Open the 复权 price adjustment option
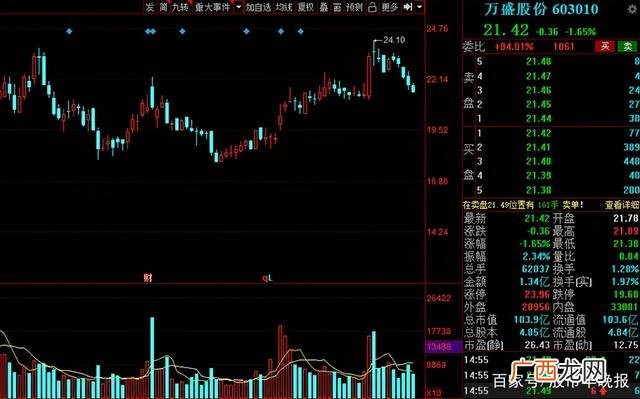Viewport: 640px width, 399px height. point(306,7)
